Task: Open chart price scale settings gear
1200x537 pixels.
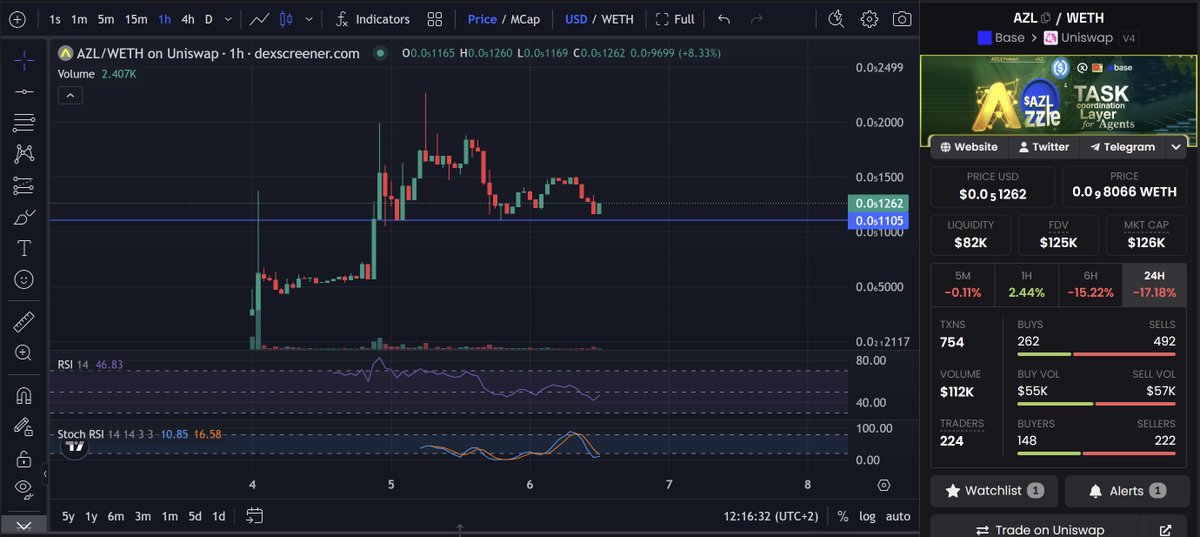Action: pos(883,485)
